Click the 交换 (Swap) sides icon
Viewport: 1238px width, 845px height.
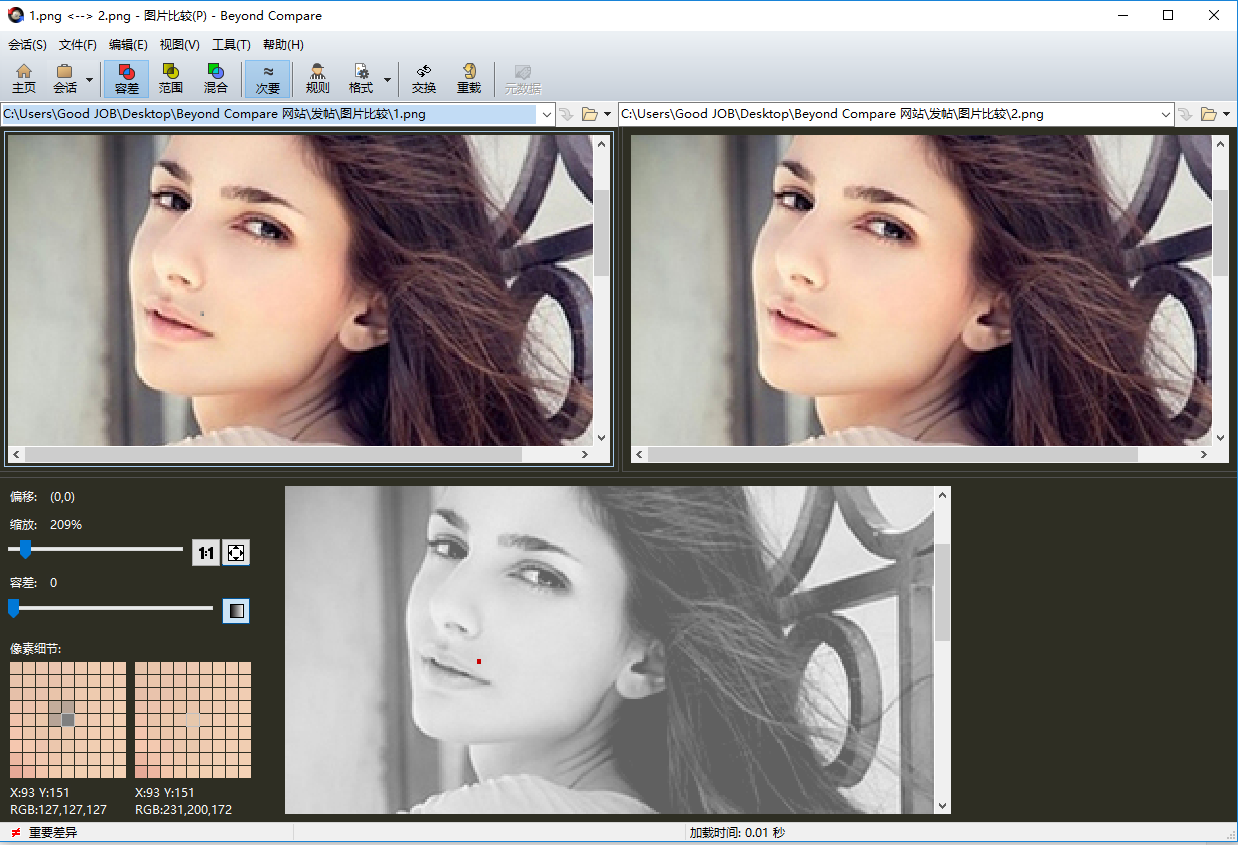[x=424, y=78]
